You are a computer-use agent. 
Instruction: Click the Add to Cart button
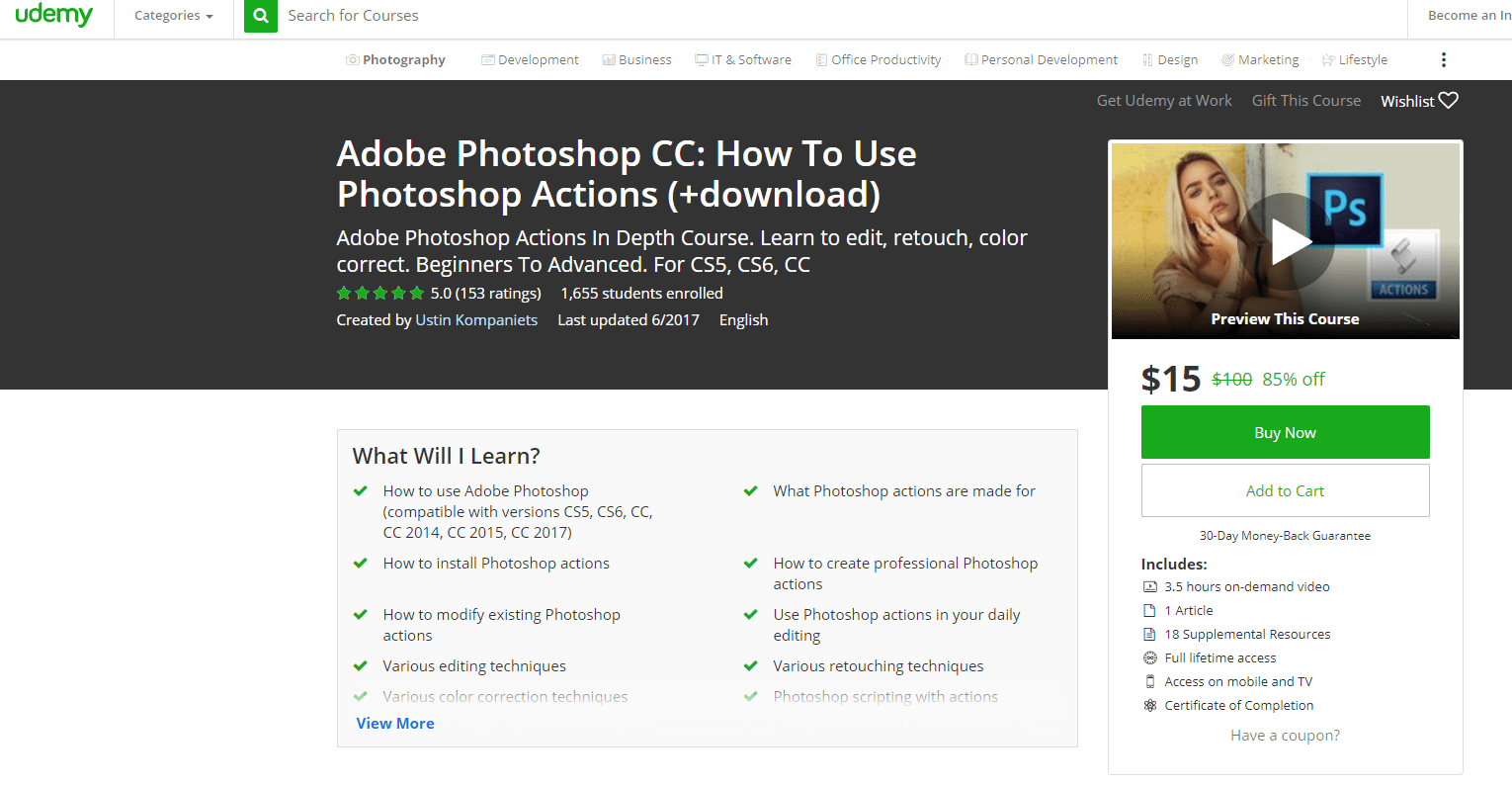1285,491
